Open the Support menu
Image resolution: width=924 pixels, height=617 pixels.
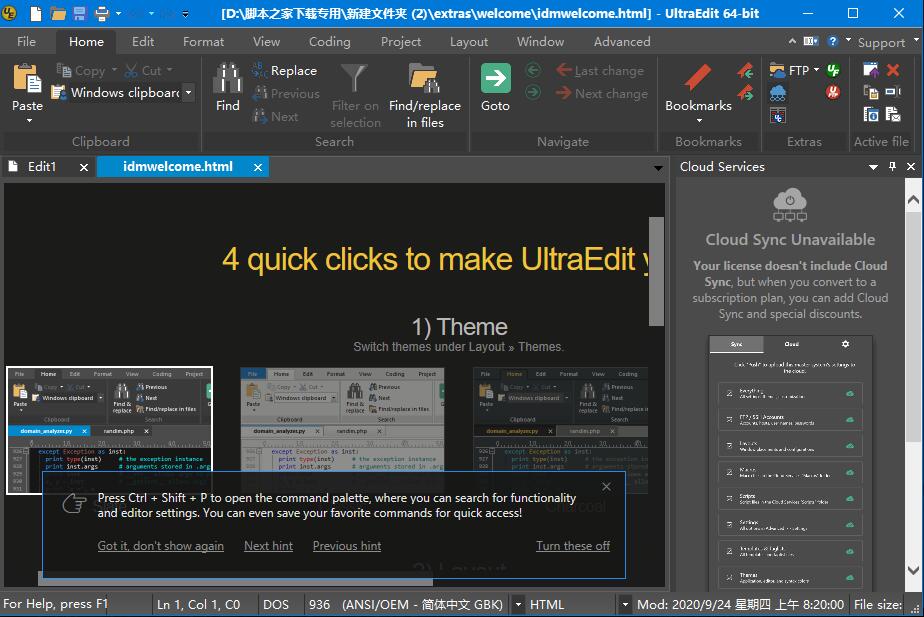pyautogui.click(x=881, y=42)
